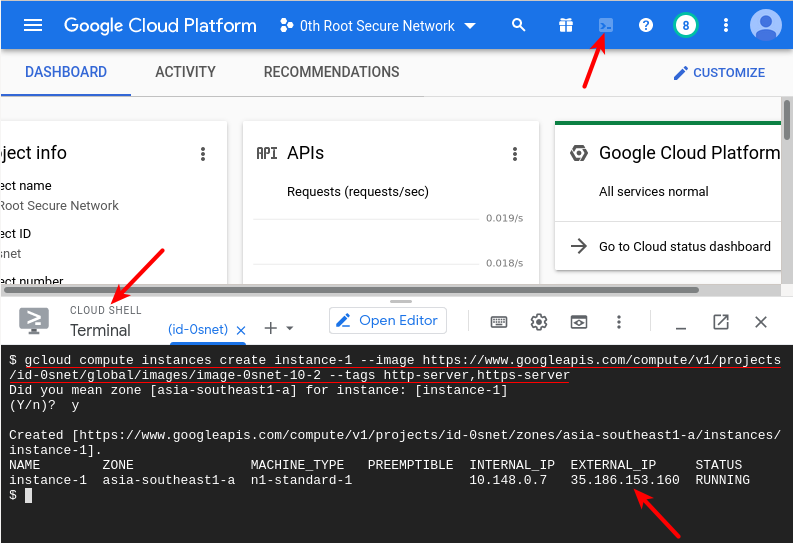Click the search magnifier icon
The width and height of the screenshot is (793, 543).
[x=518, y=25]
